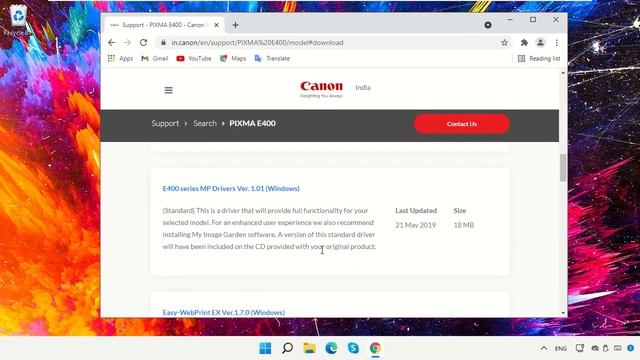Click the 21 May 2019 date

(x=416, y=225)
